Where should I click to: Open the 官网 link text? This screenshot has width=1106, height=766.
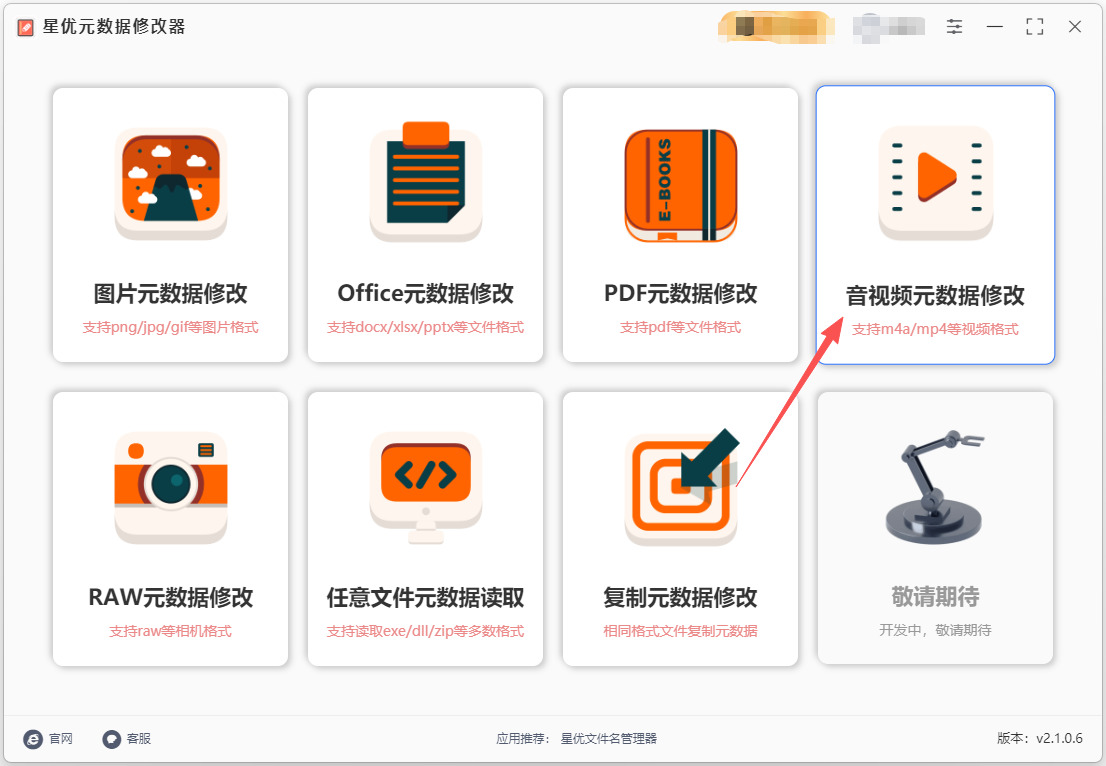[x=61, y=738]
